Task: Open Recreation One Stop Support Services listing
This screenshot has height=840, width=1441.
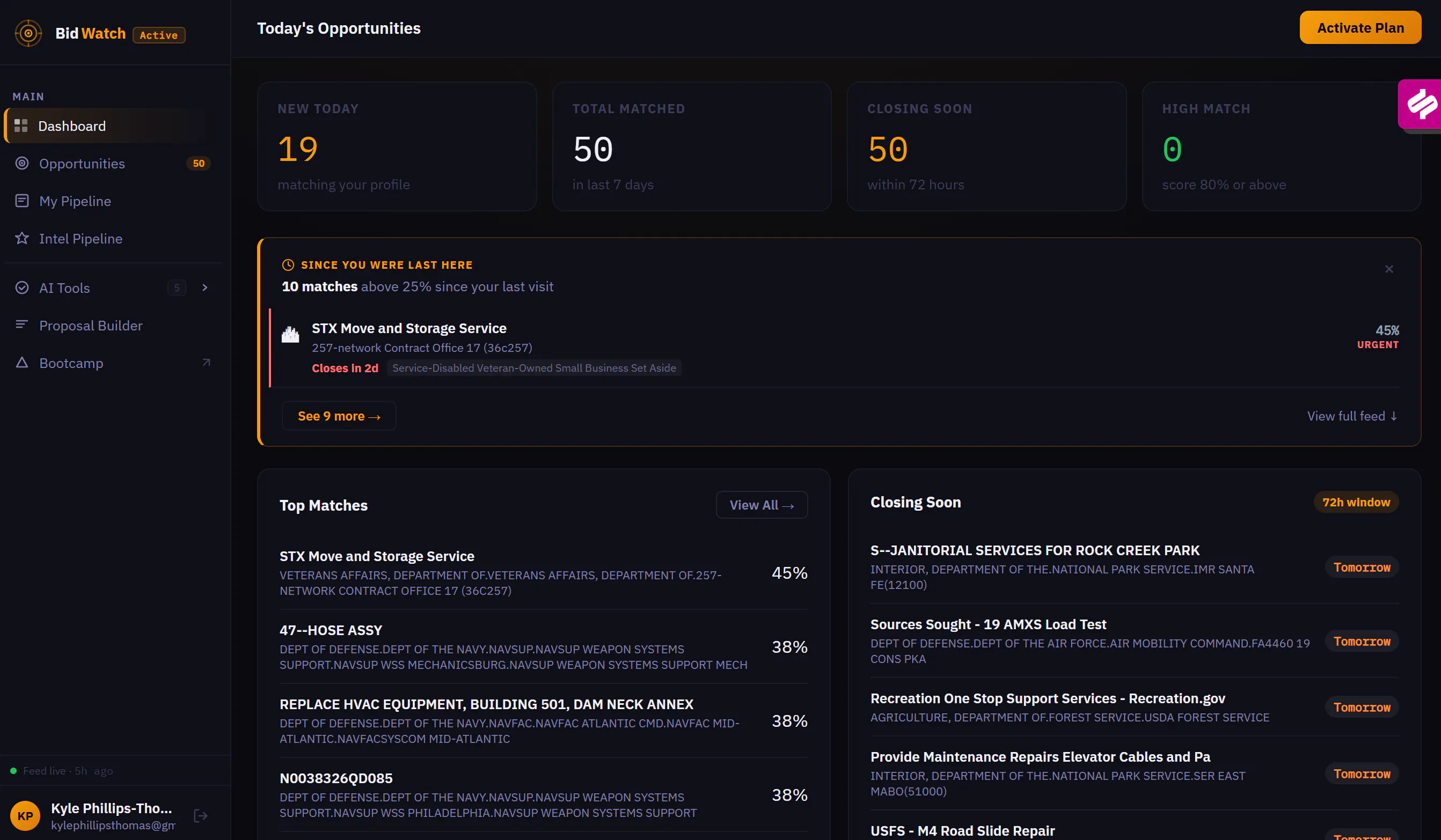Action: [1135, 708]
